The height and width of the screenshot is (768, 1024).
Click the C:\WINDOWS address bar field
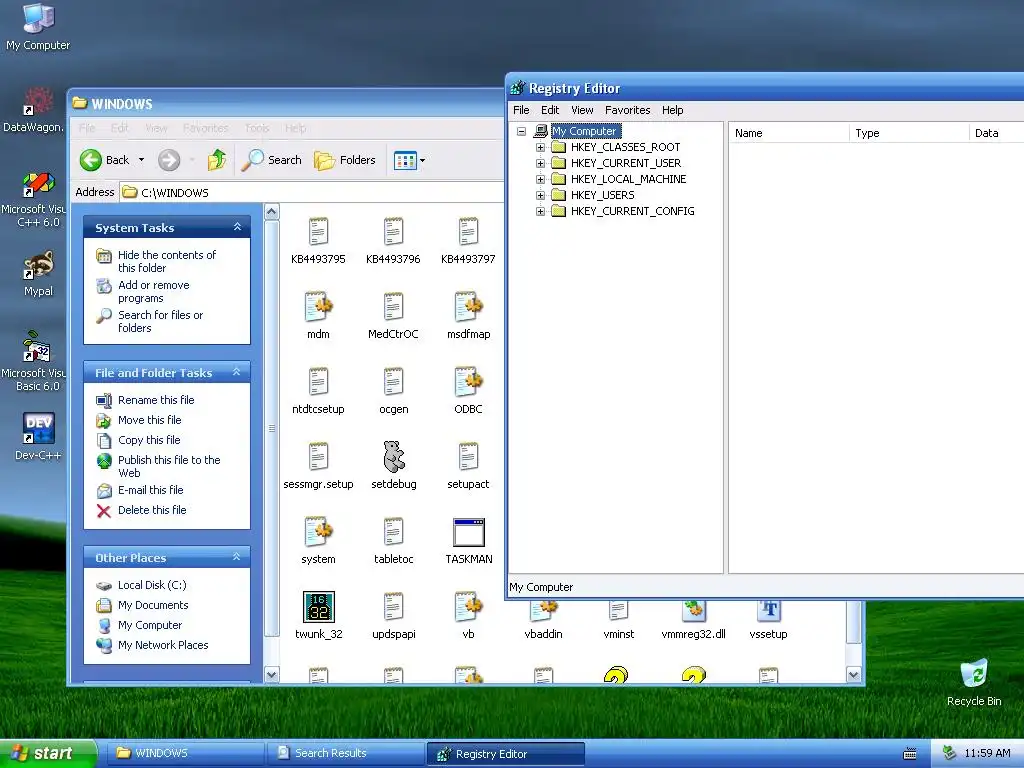312,193
